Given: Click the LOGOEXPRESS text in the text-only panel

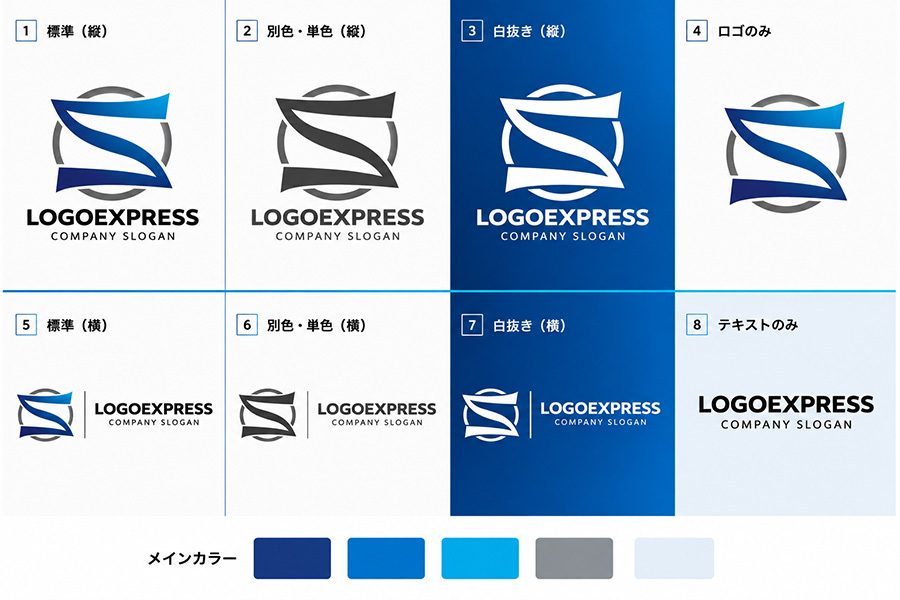Looking at the screenshot, I should pyautogui.click(x=786, y=405).
